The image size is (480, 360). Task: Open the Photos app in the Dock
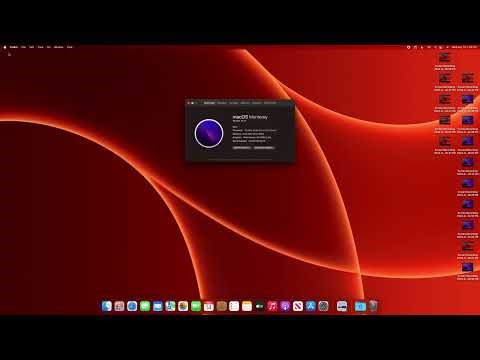(183, 306)
